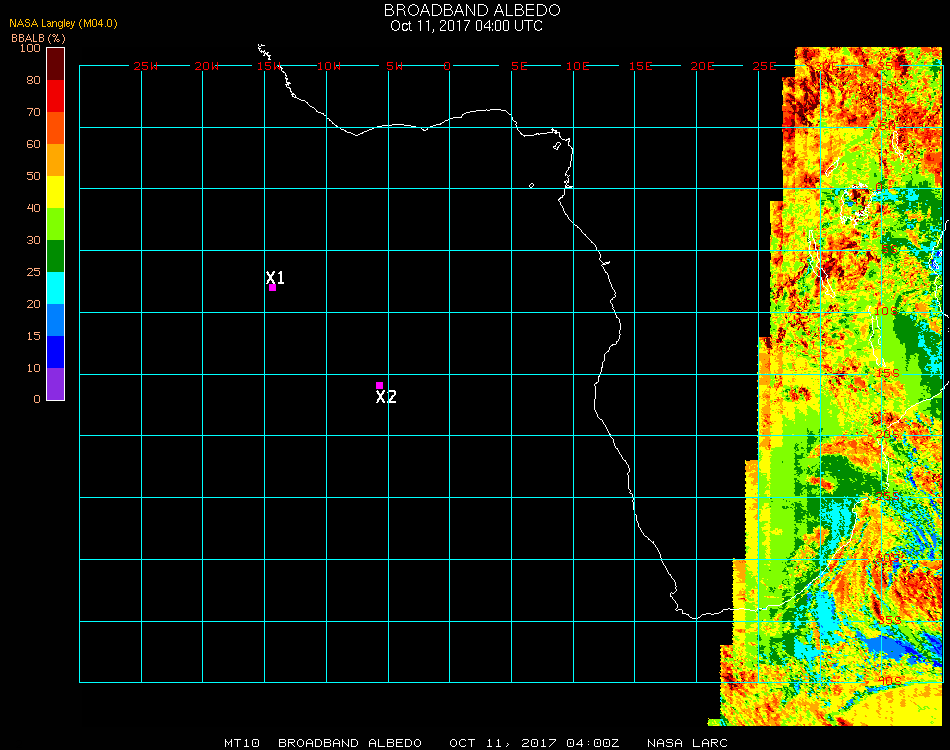The width and height of the screenshot is (950, 750).
Task: Click the '20E' longitude label
Action: (x=703, y=66)
